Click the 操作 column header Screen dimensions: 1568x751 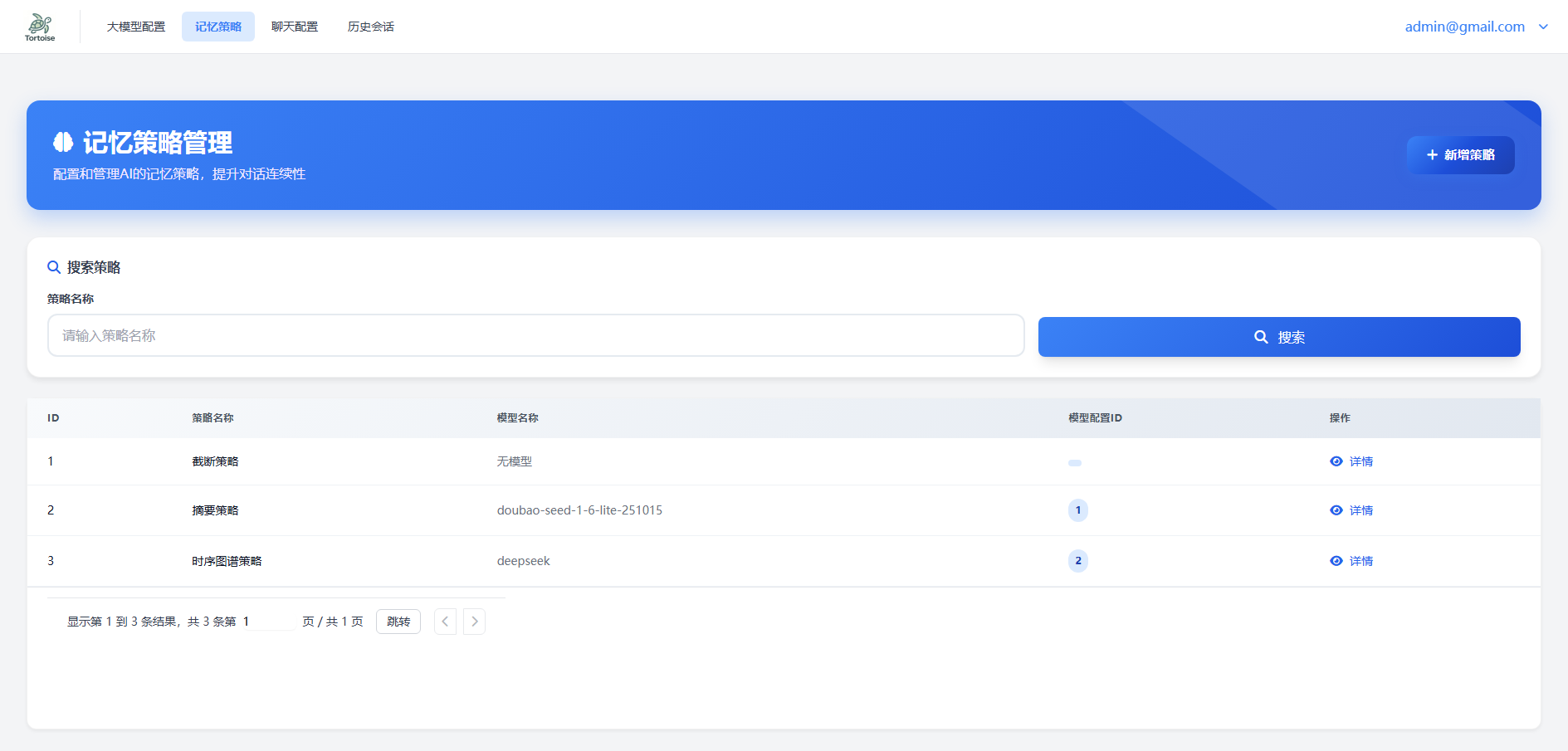pos(1340,418)
